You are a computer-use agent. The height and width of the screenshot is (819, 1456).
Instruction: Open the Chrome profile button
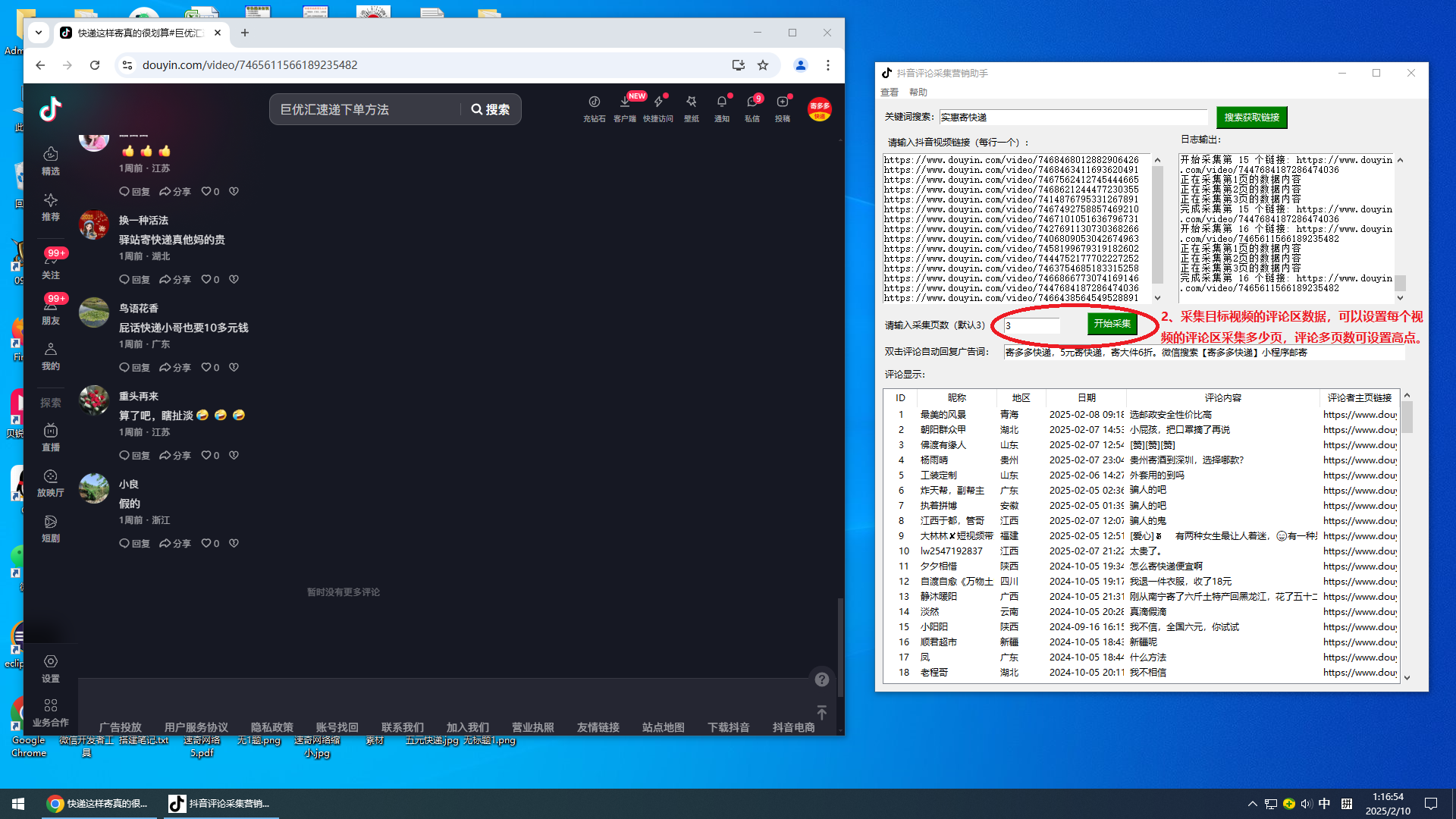(x=801, y=65)
